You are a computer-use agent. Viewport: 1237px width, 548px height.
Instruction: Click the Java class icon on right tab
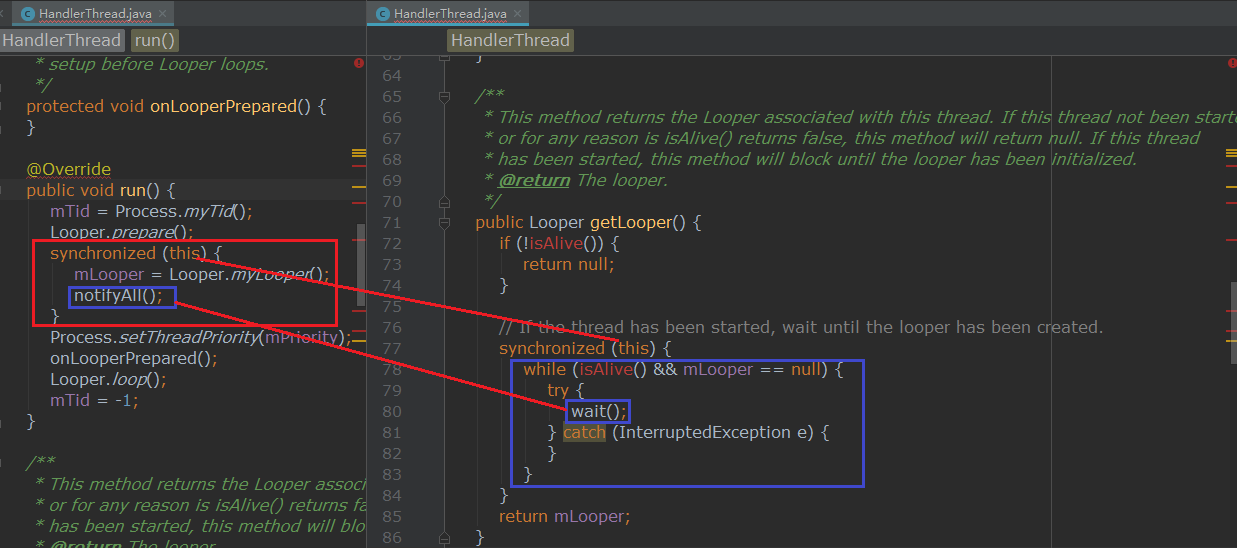(x=382, y=14)
